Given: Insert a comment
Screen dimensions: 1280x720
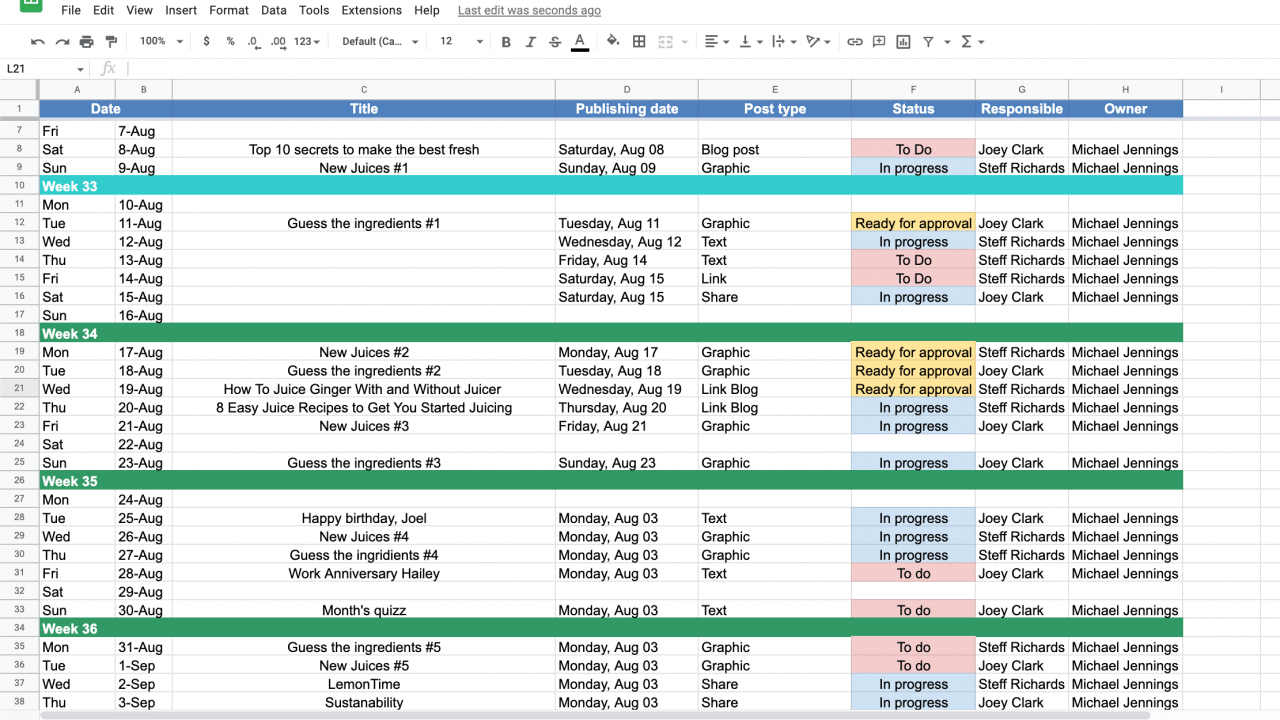Looking at the screenshot, I should (881, 41).
